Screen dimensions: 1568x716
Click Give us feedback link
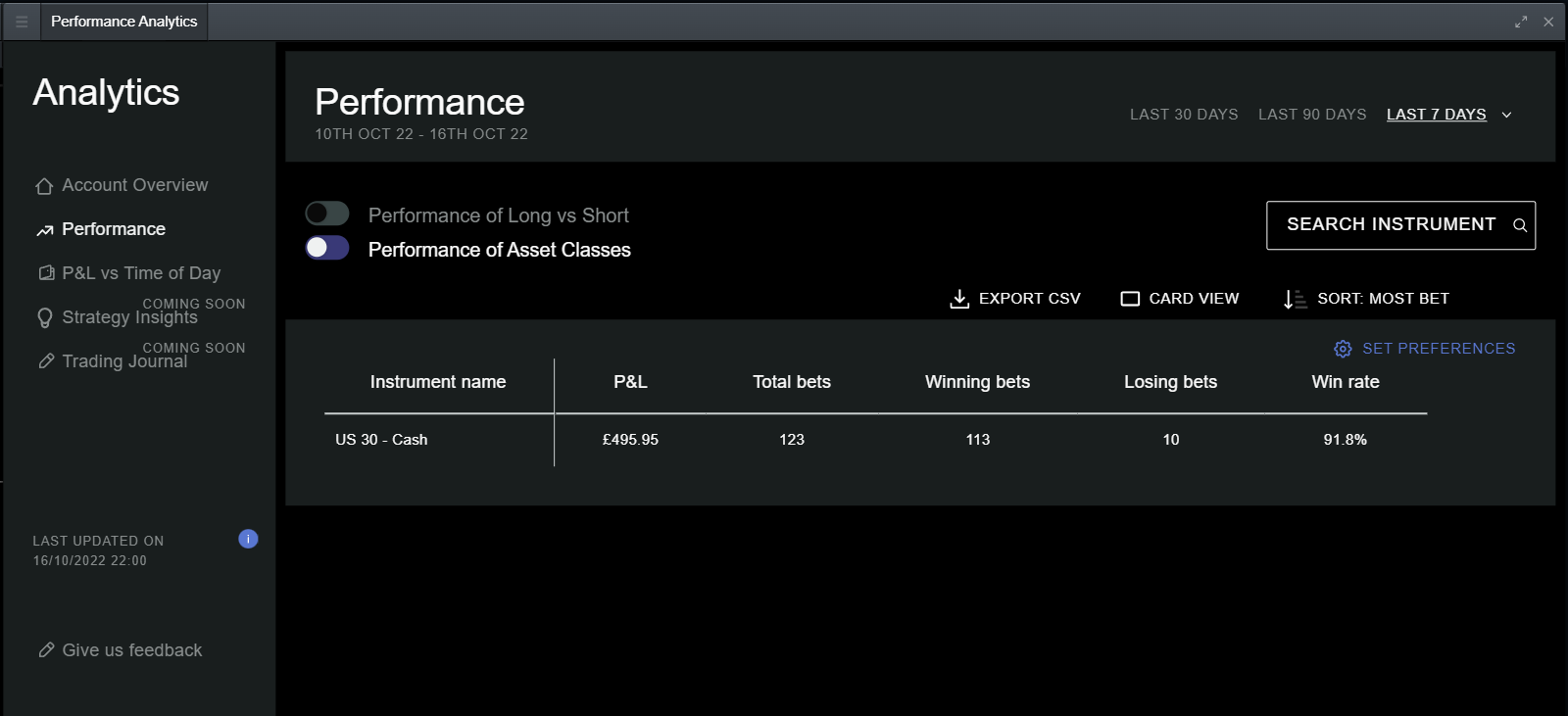pos(131,650)
